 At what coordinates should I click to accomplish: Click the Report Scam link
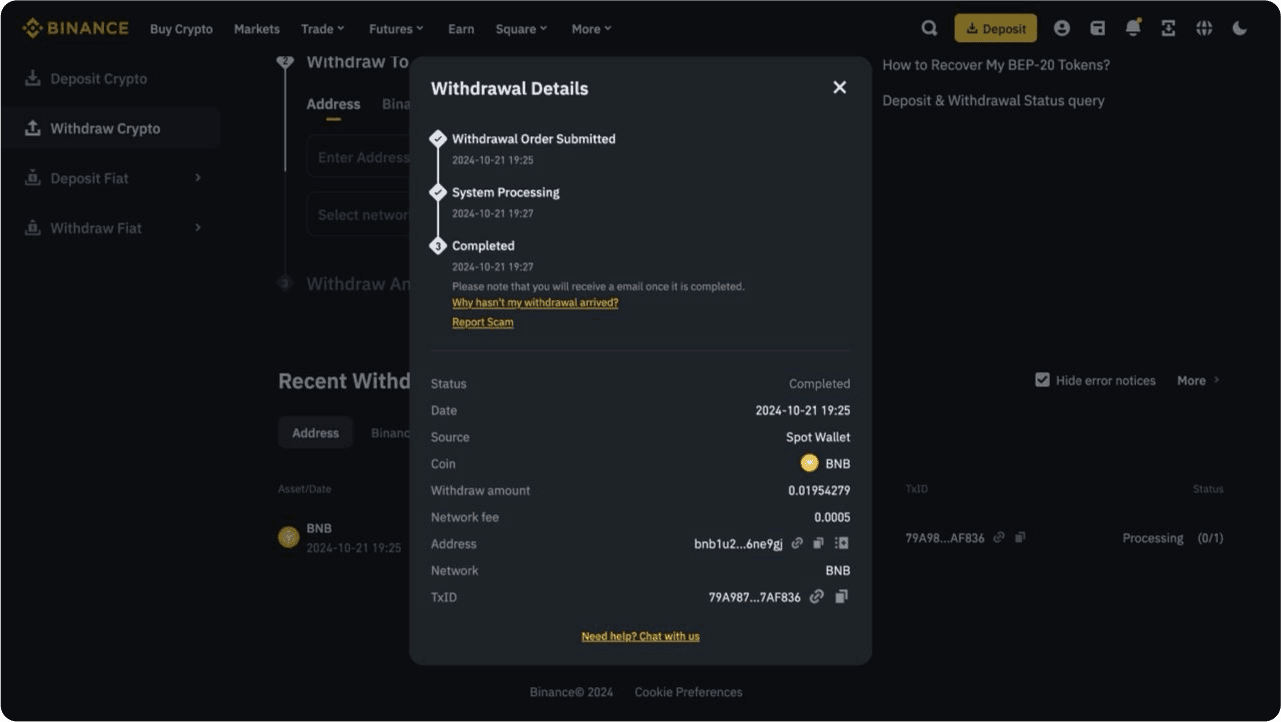483,322
